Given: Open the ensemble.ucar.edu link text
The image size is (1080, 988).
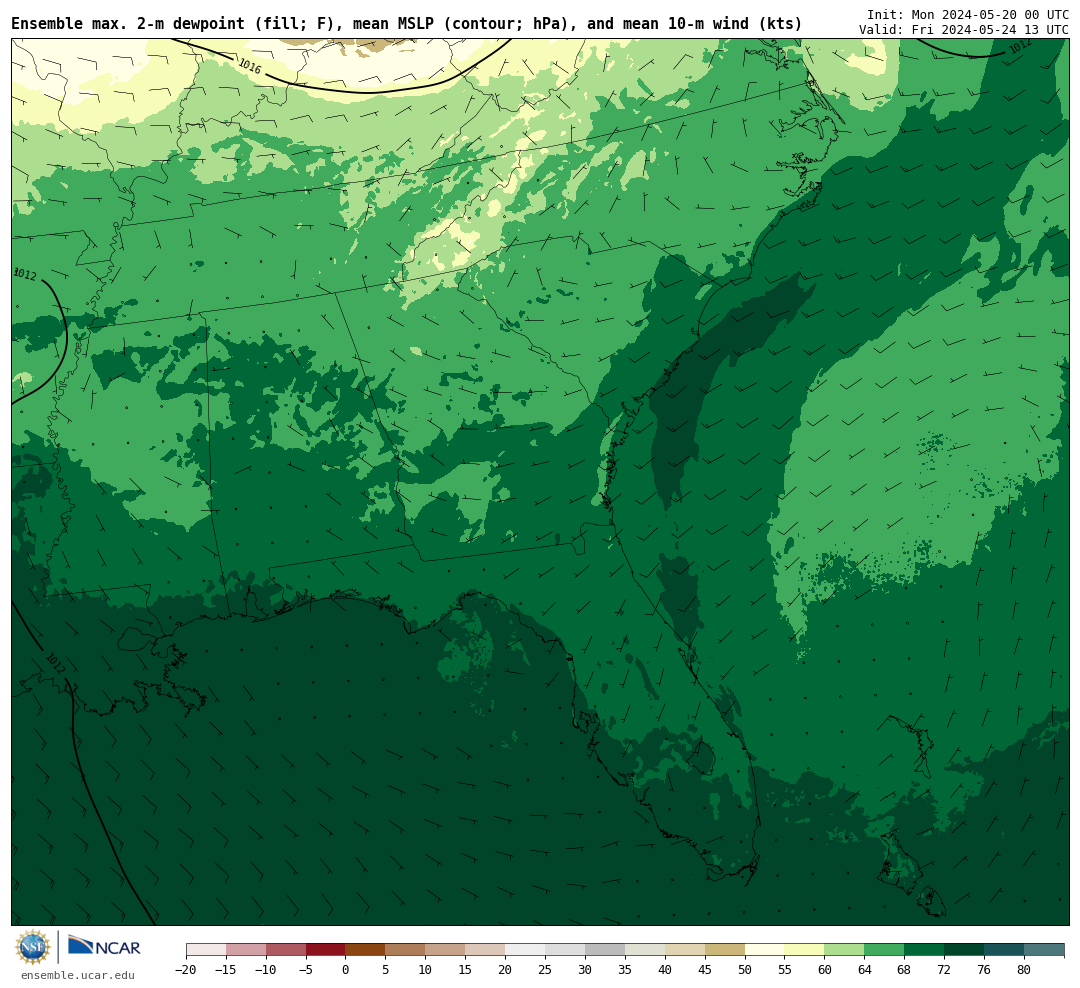Looking at the screenshot, I should click(x=78, y=976).
